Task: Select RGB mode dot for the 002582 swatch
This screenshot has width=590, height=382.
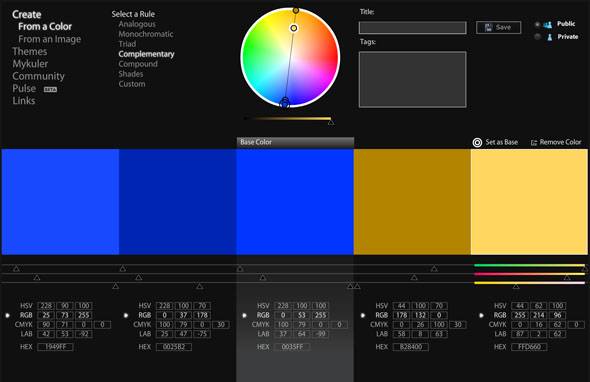Action: [126, 315]
